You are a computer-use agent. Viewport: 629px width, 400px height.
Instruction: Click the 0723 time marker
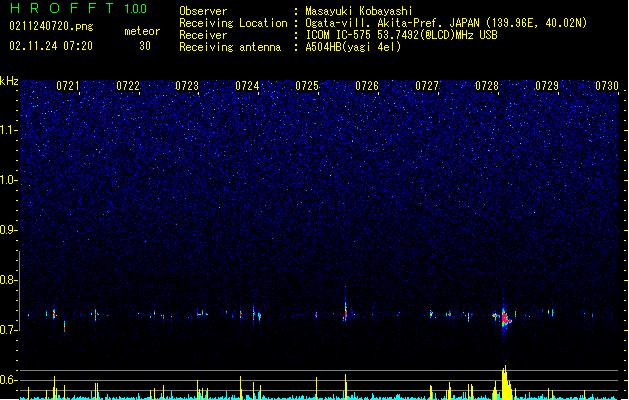click(x=187, y=86)
